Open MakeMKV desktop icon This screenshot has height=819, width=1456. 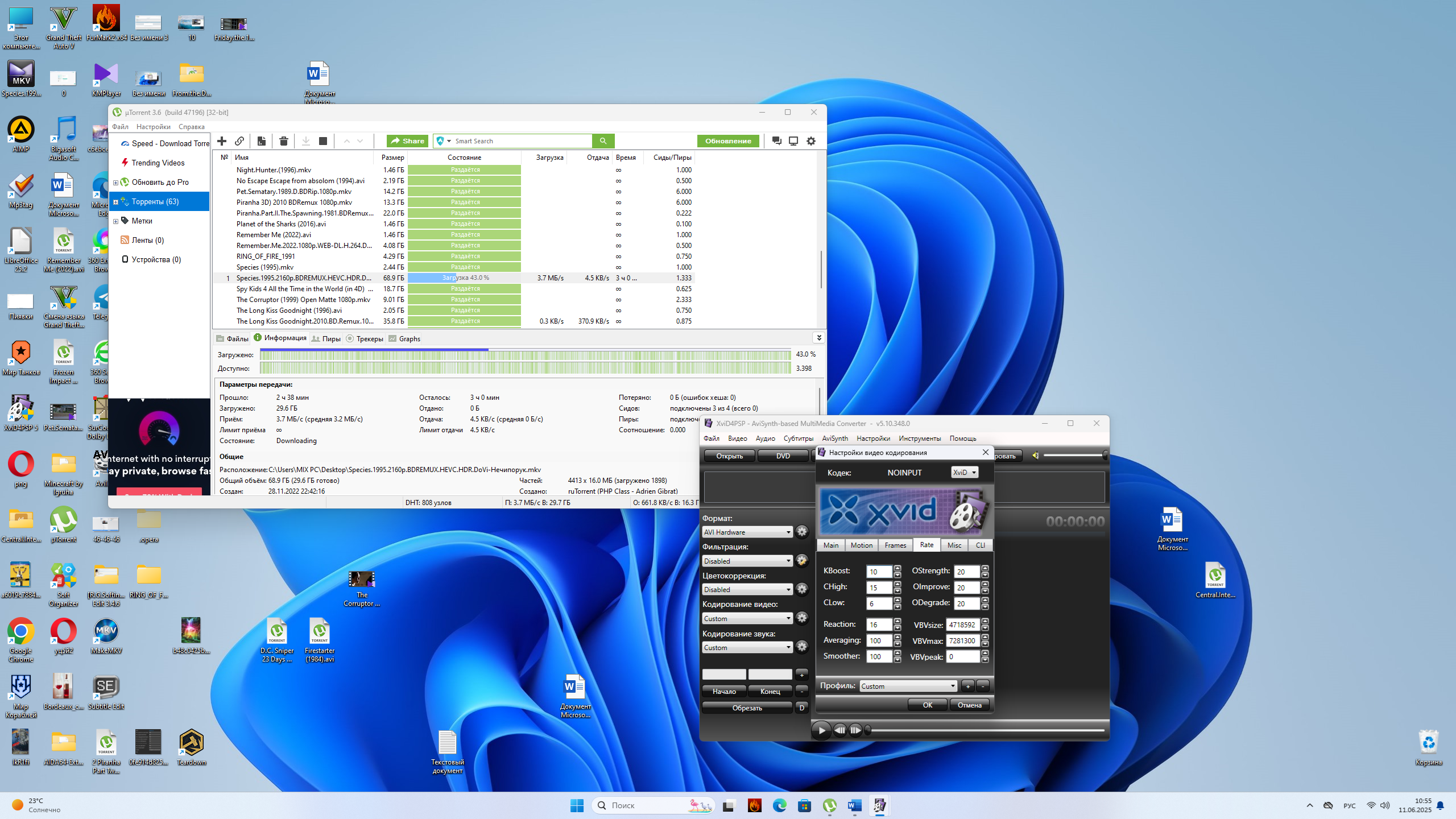click(106, 637)
